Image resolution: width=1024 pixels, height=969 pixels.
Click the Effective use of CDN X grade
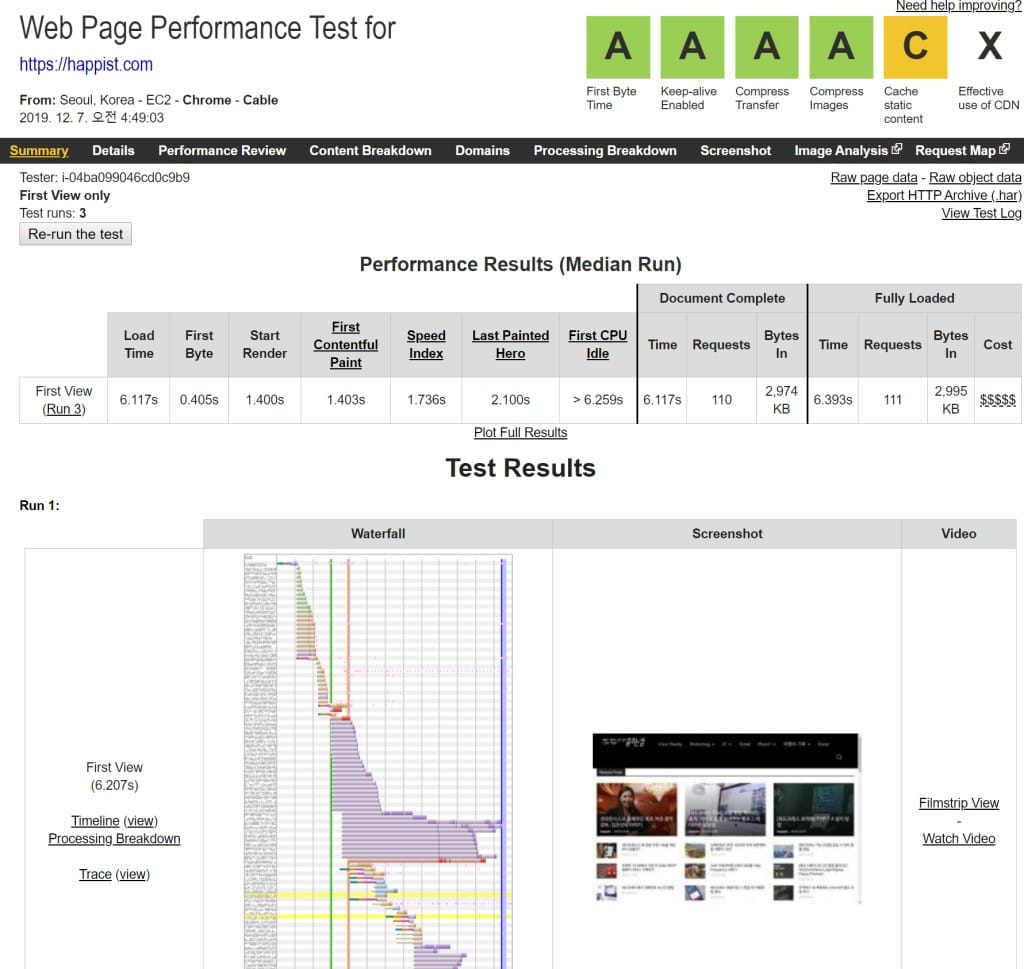coord(988,47)
